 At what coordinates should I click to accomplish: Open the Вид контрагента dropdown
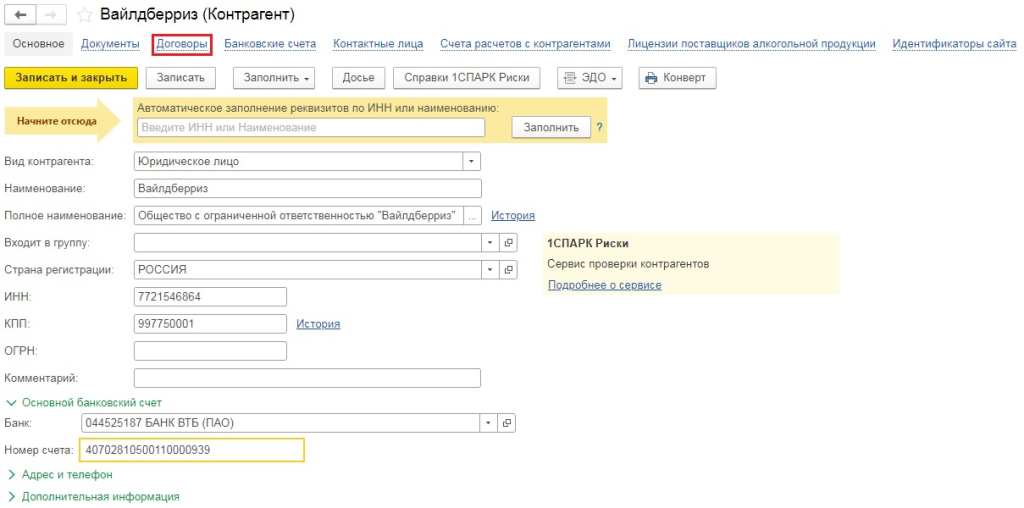(x=472, y=161)
